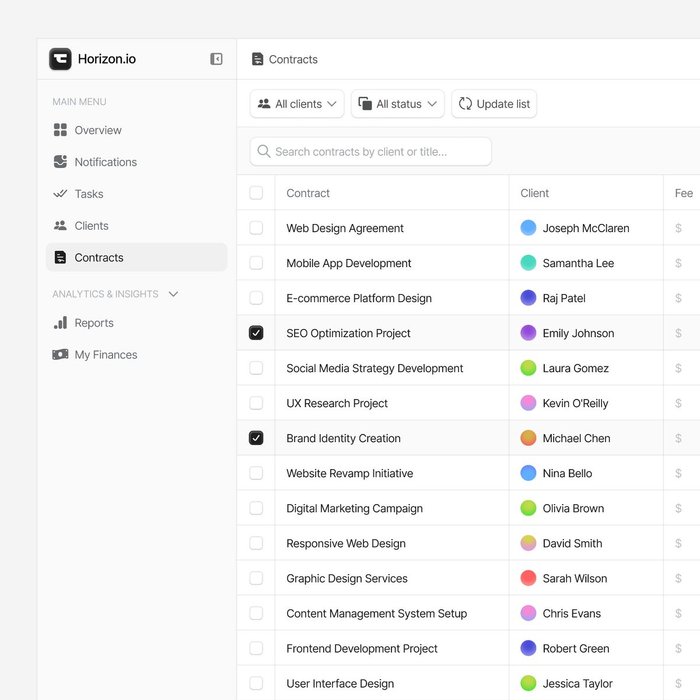Uncheck the SEO Optimization Project checkbox

[x=256, y=333]
